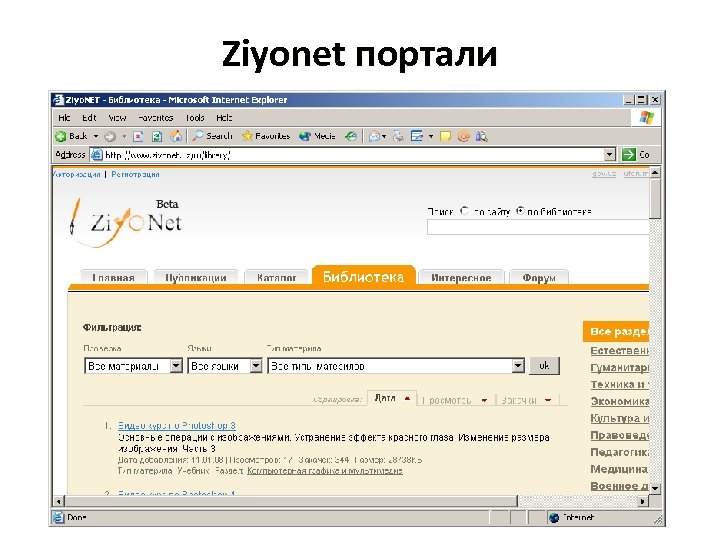The height and width of the screenshot is (540, 720).
Task: Click the horizontal scrollbar left arrow
Action: 58,501
